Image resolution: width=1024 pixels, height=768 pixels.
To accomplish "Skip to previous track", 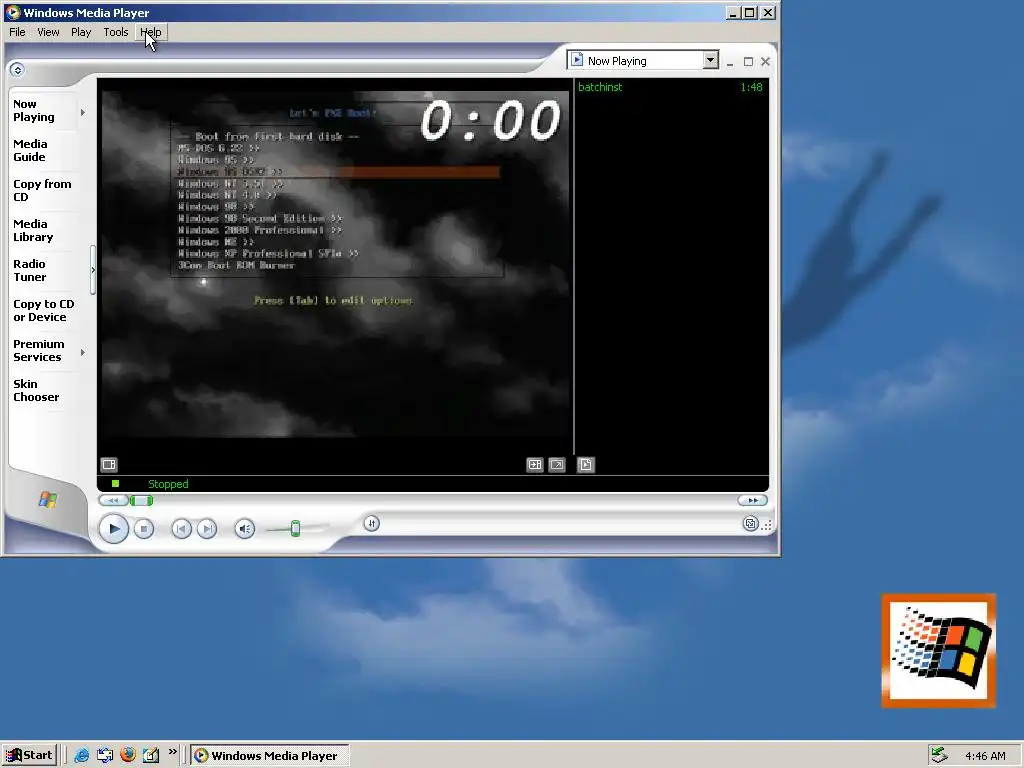I will (x=182, y=529).
